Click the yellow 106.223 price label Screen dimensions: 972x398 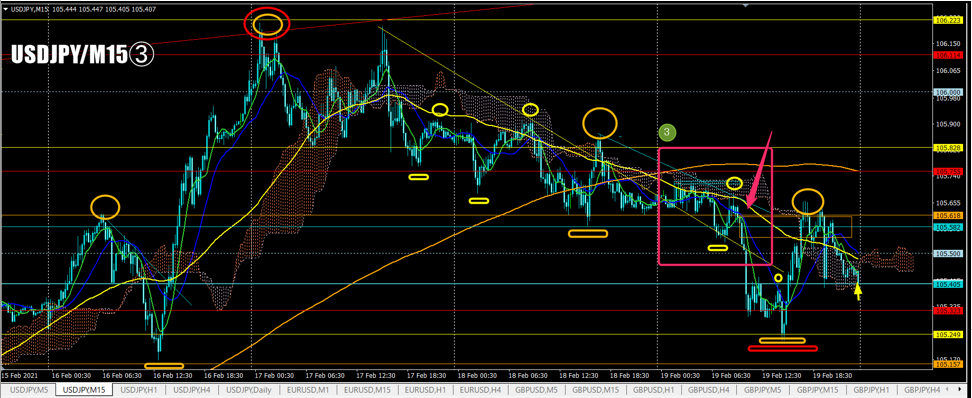pos(948,20)
